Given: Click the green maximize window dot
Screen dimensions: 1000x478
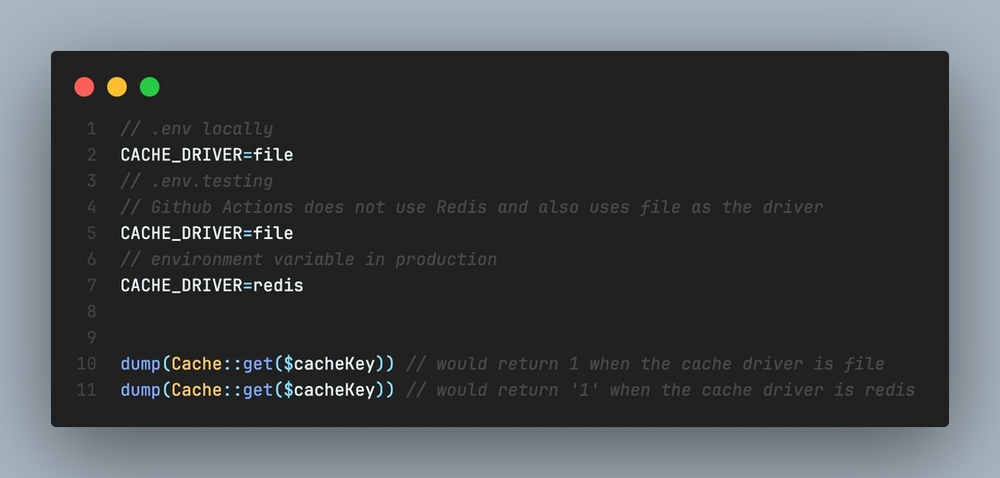Looking at the screenshot, I should coord(149,87).
